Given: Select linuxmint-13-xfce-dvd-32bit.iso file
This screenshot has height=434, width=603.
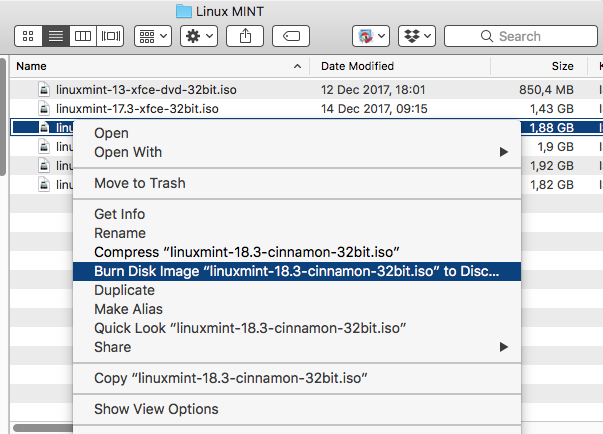Looking at the screenshot, I should click(x=146, y=90).
